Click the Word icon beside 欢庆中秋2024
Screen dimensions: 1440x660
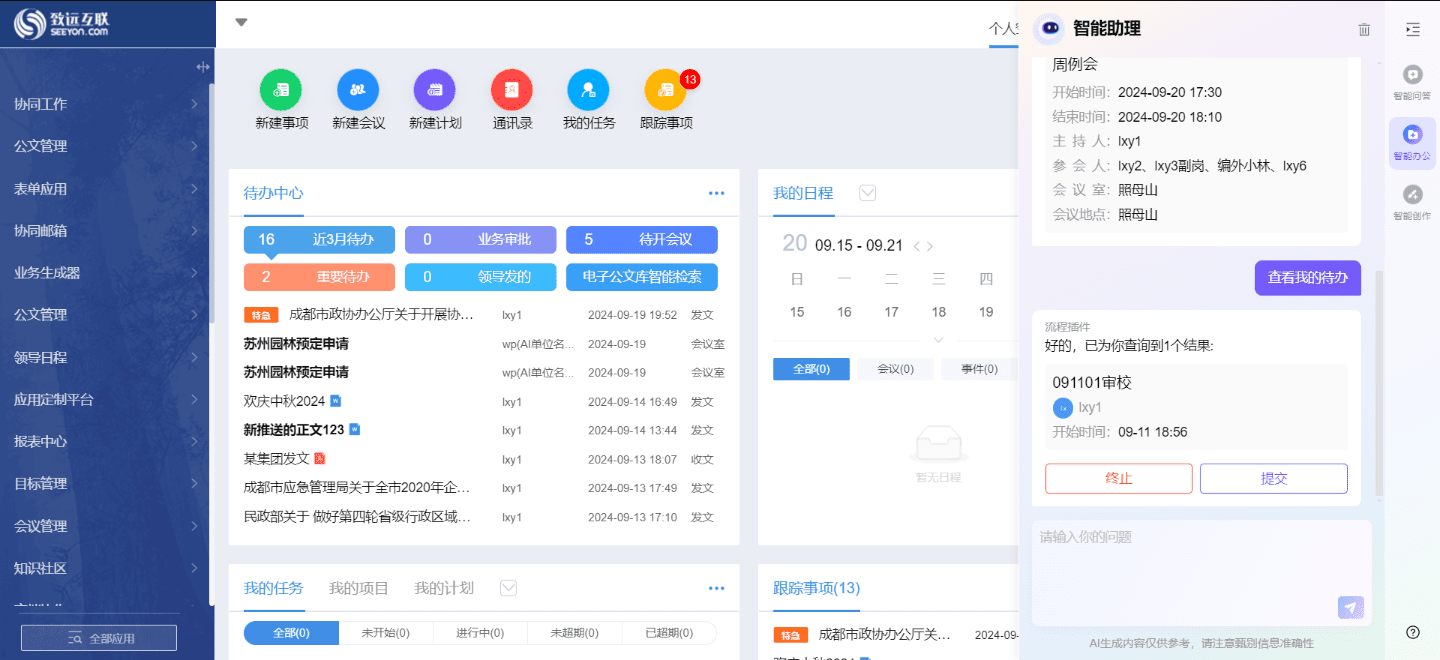tap(336, 401)
